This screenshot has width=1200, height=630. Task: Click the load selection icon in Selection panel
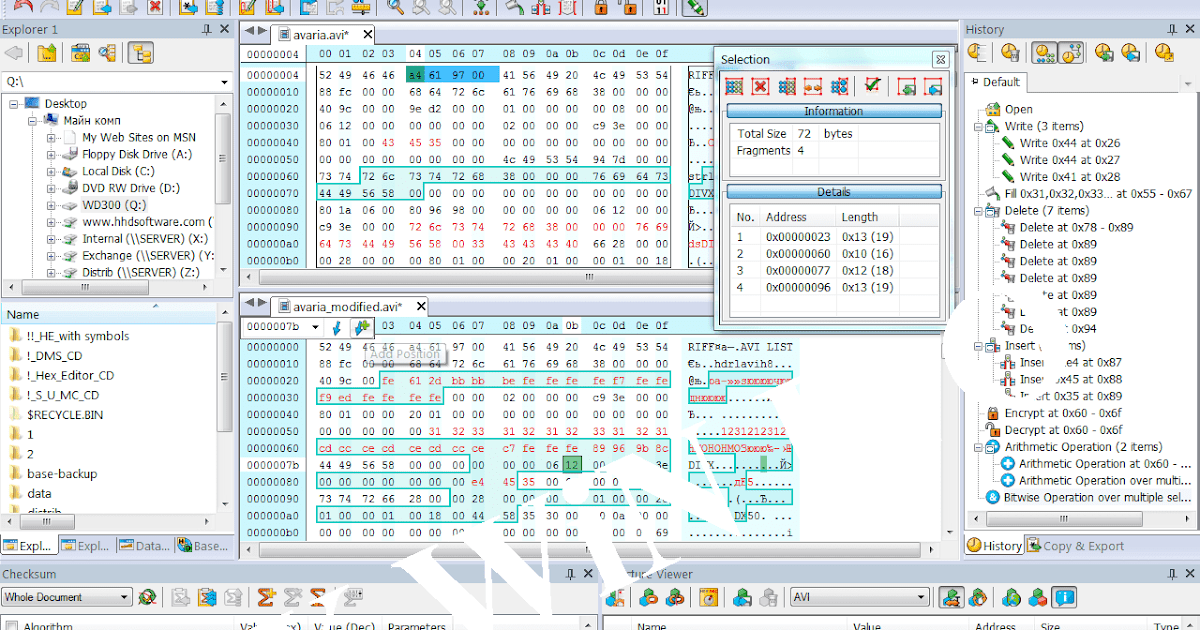[907, 87]
